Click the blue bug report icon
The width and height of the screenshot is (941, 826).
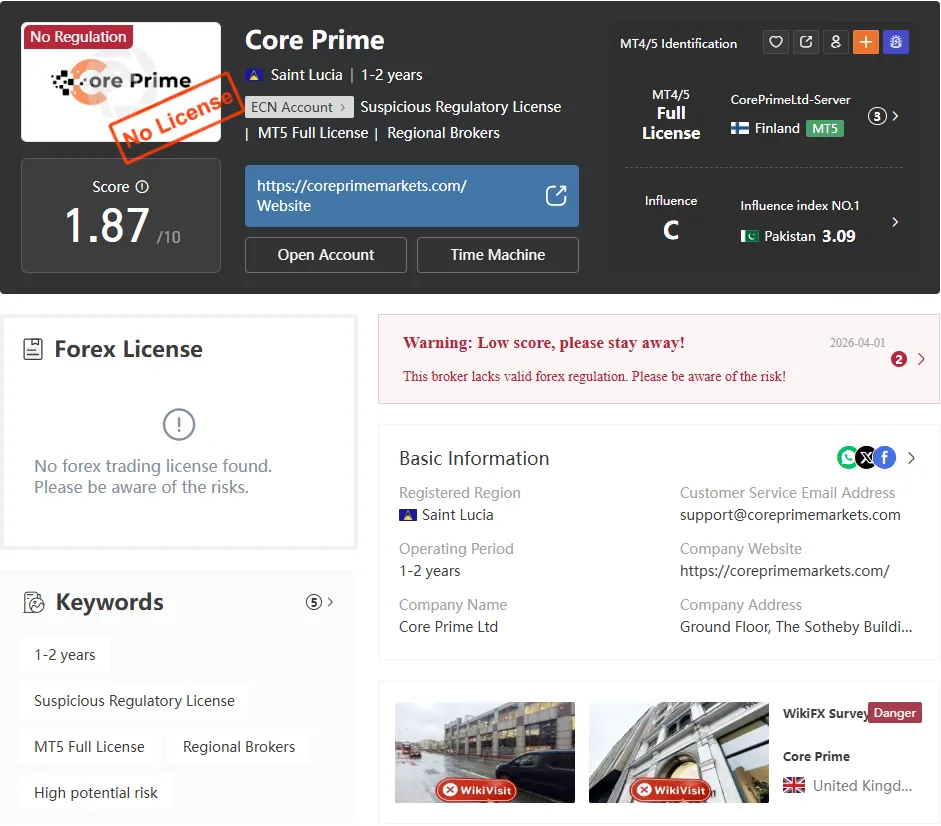click(x=895, y=42)
